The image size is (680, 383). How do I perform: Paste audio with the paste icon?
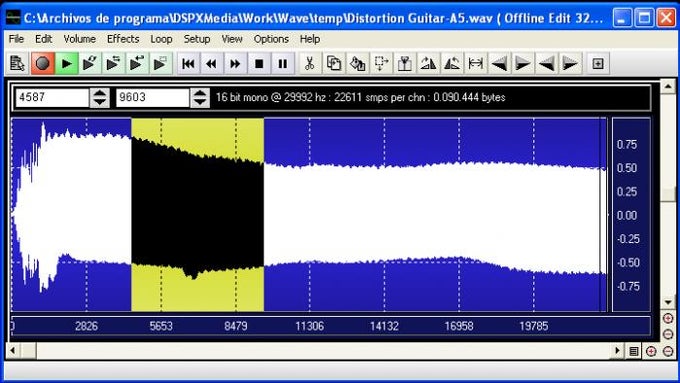tap(357, 64)
